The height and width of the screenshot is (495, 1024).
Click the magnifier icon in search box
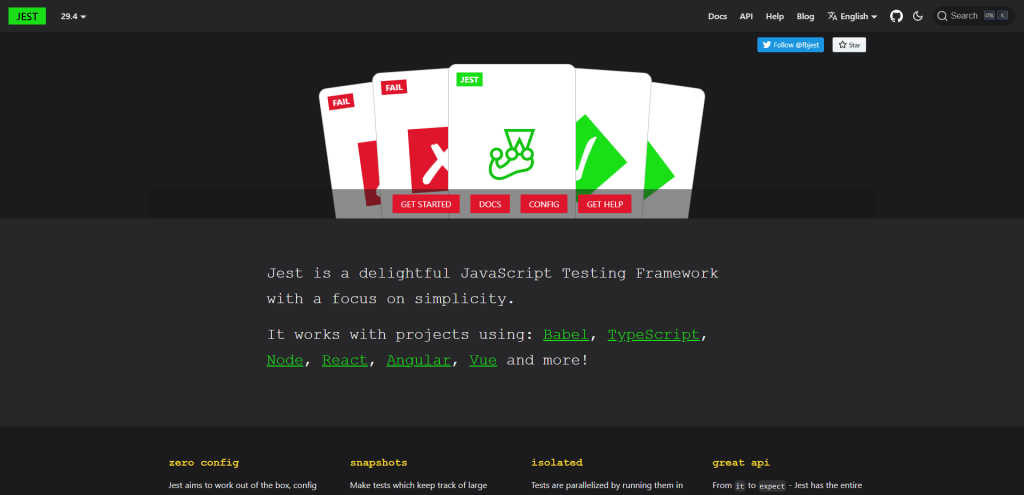point(942,16)
